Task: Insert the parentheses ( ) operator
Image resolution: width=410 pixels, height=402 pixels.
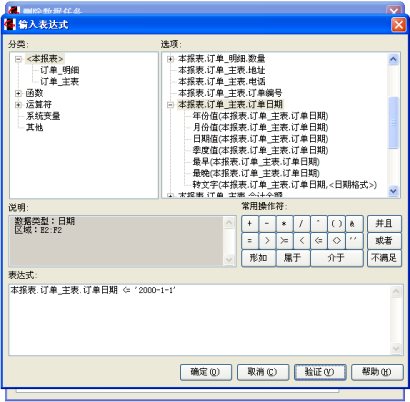Action: [x=336, y=224]
